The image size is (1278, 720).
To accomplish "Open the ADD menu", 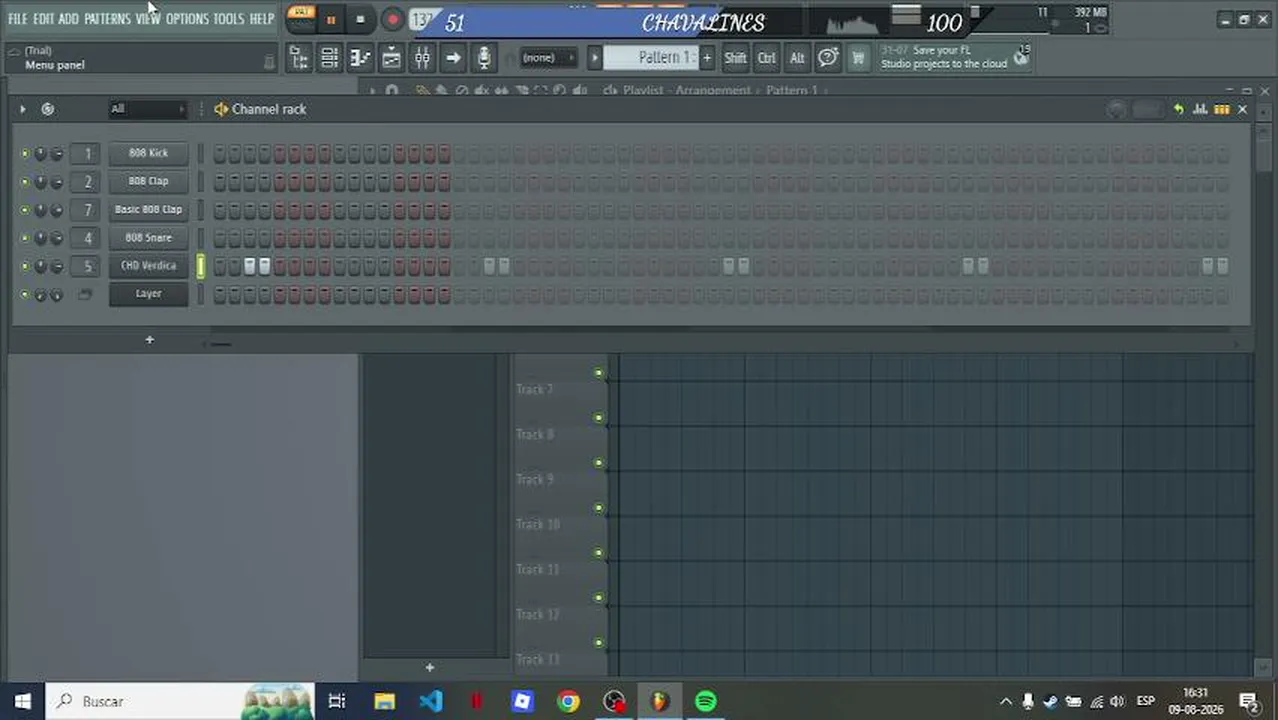I will point(68,19).
